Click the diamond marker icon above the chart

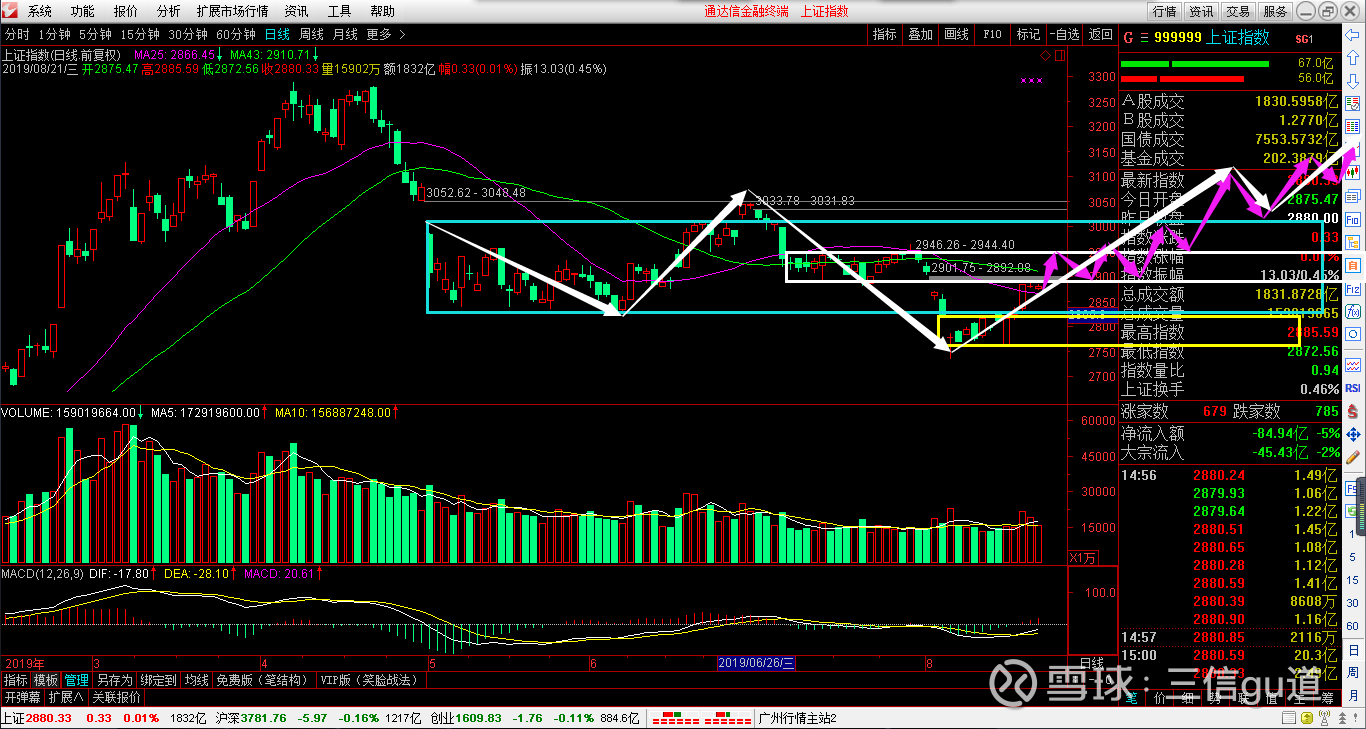point(1045,55)
